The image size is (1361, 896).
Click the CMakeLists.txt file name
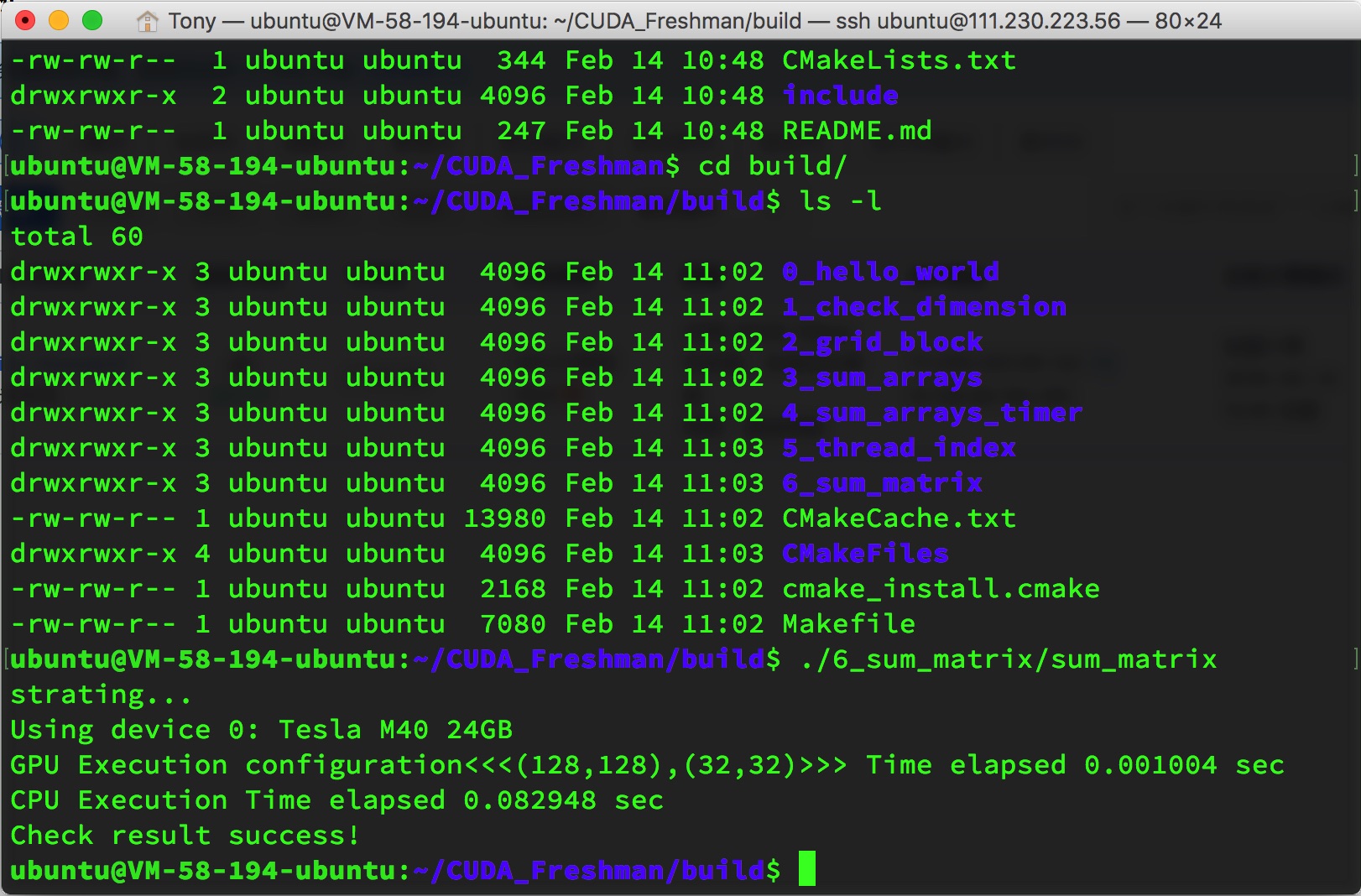[x=898, y=60]
